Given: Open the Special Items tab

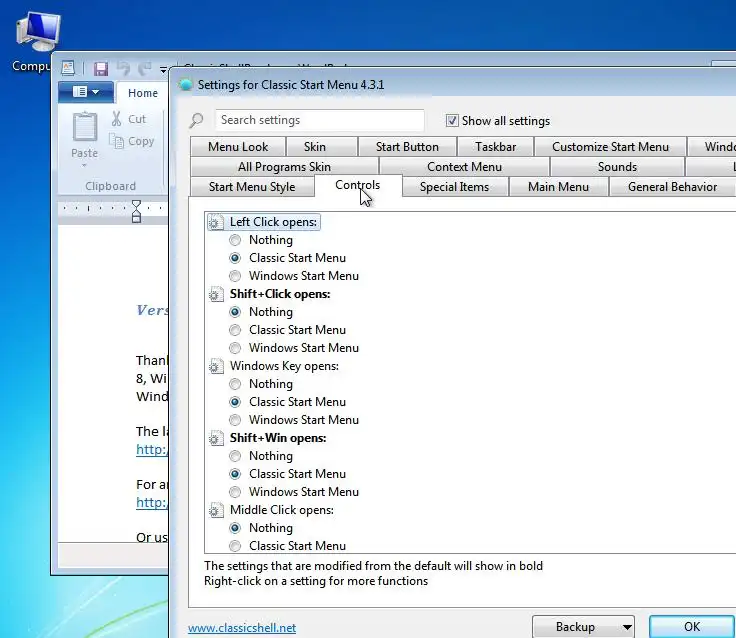Looking at the screenshot, I should tap(454, 187).
